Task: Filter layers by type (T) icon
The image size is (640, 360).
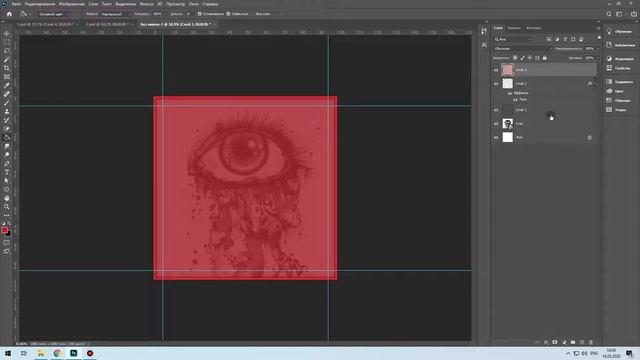Action: point(565,39)
